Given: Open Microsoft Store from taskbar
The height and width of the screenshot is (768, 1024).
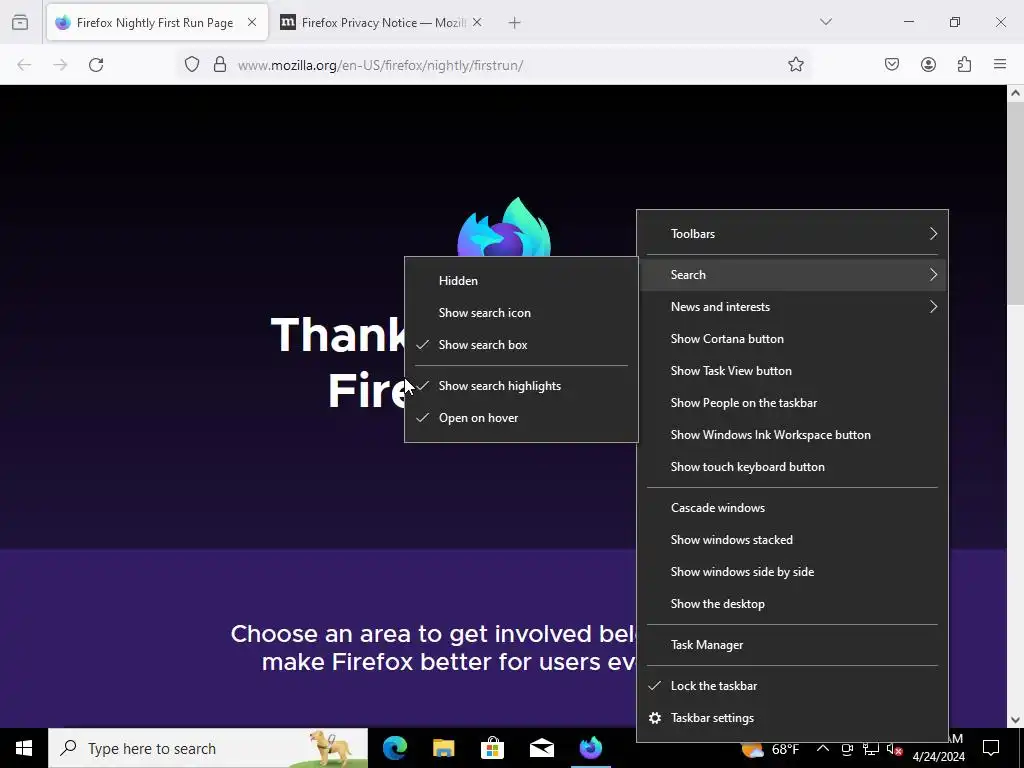Looking at the screenshot, I should (x=492, y=748).
